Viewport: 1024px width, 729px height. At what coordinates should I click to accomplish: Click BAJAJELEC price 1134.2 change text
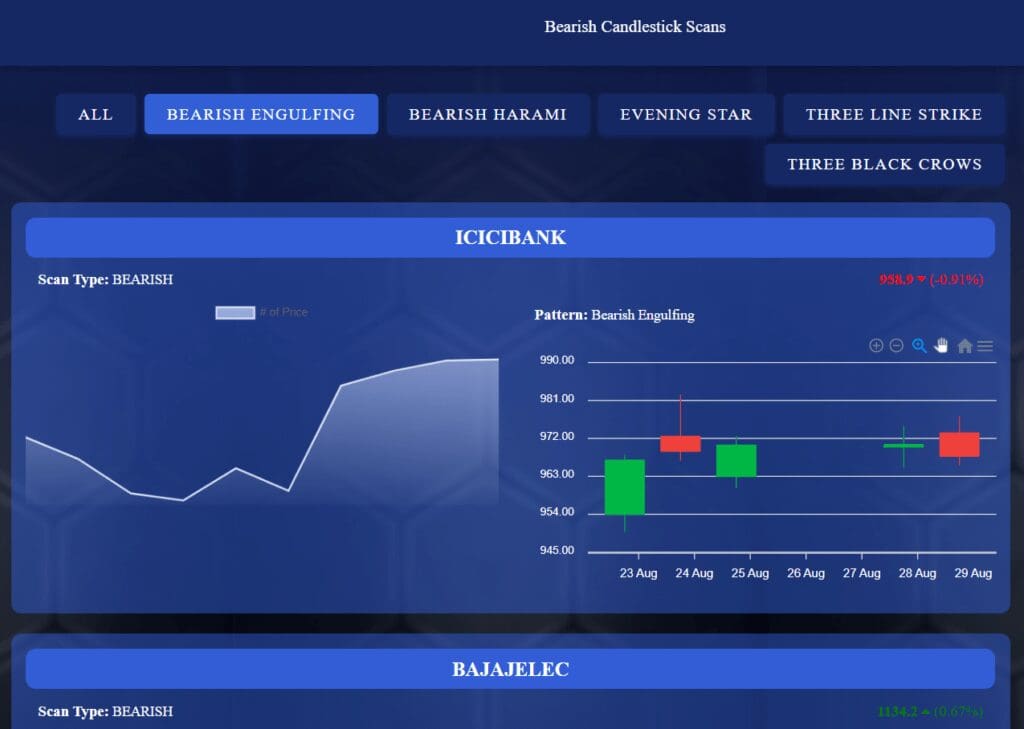(931, 711)
